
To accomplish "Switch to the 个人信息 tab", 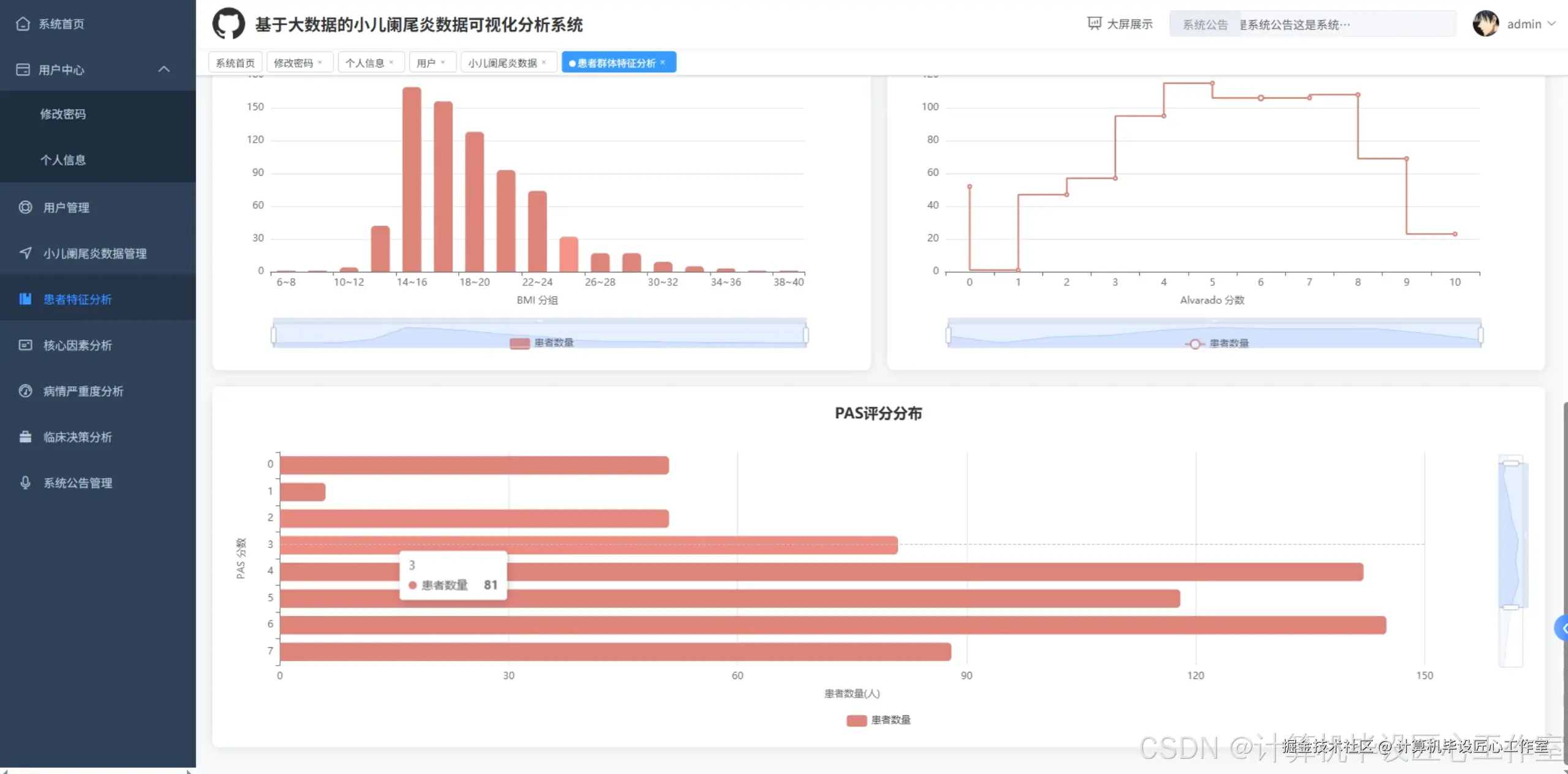I will (x=364, y=62).
